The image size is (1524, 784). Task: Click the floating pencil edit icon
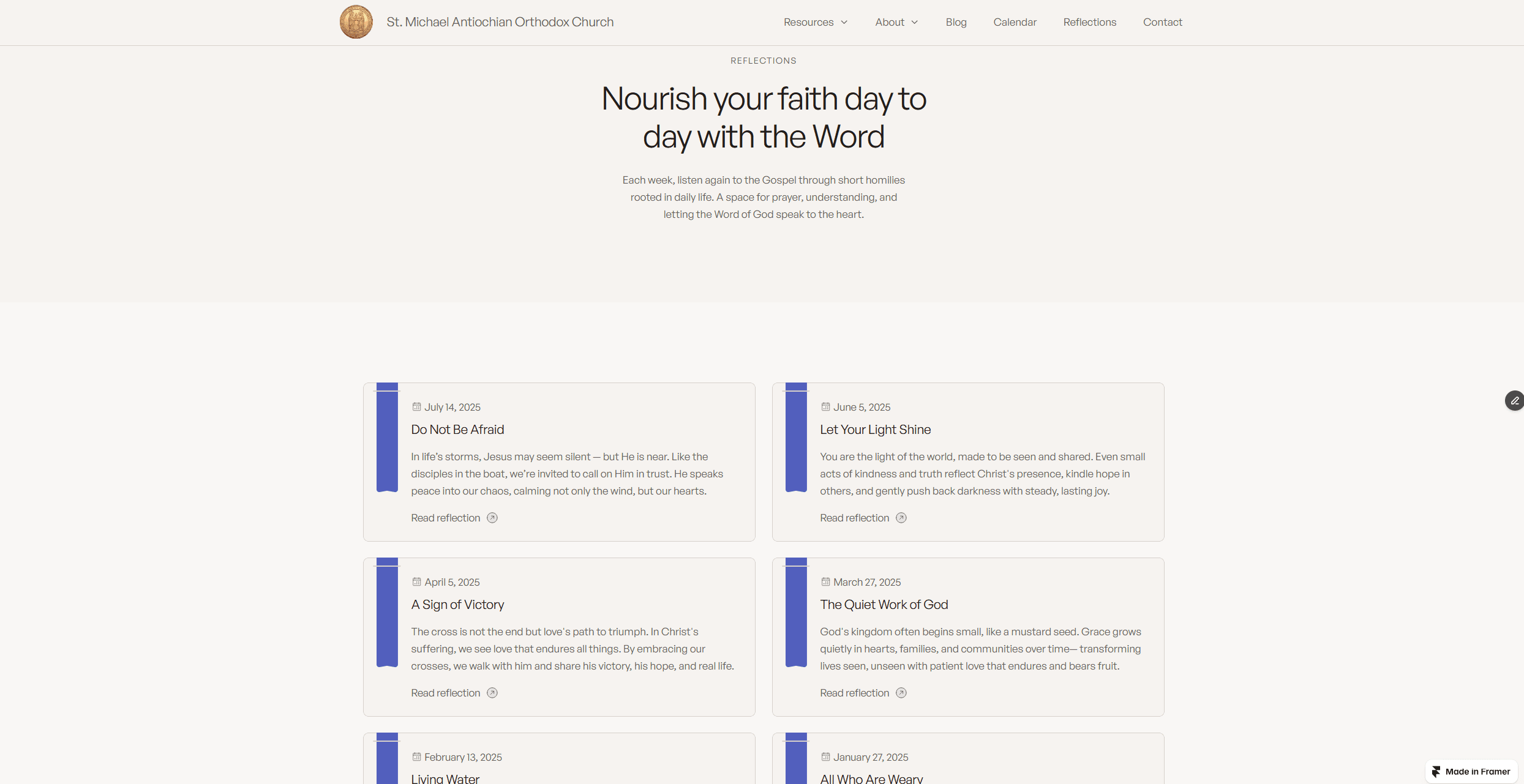[1514, 401]
